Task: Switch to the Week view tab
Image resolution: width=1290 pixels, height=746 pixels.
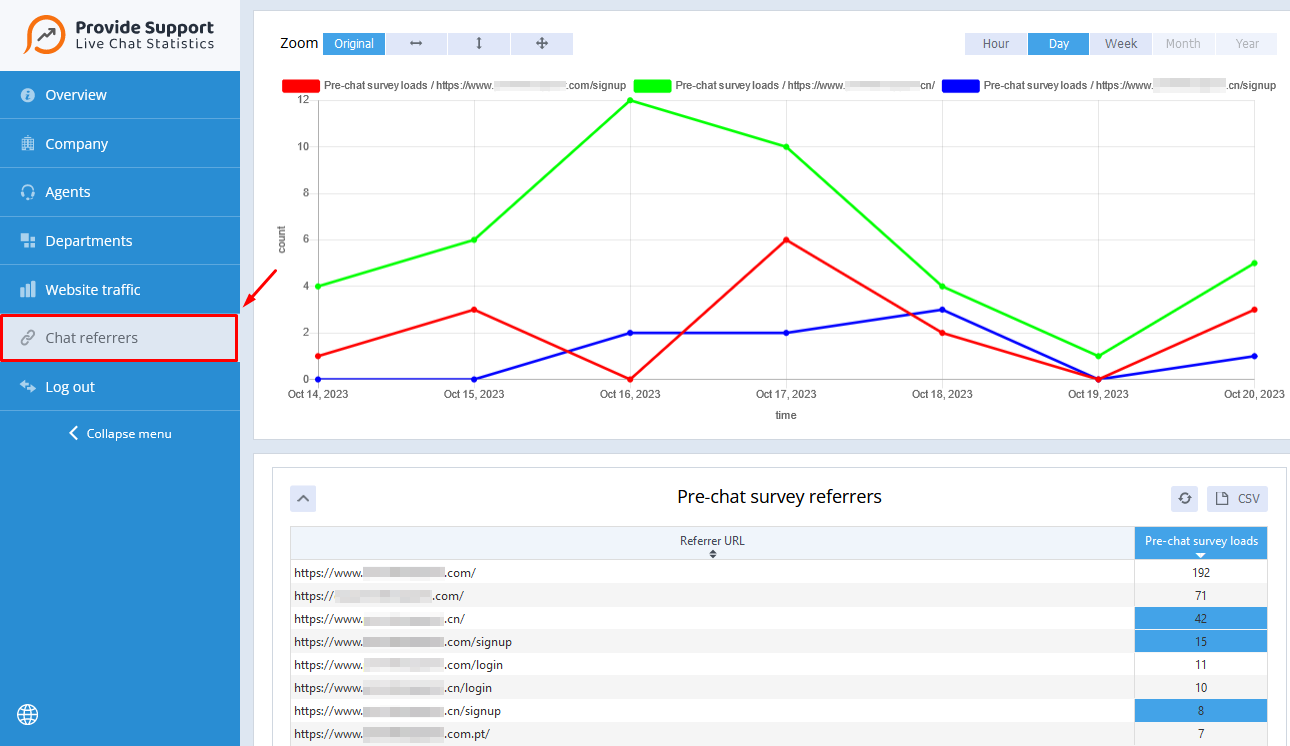Action: [1120, 43]
